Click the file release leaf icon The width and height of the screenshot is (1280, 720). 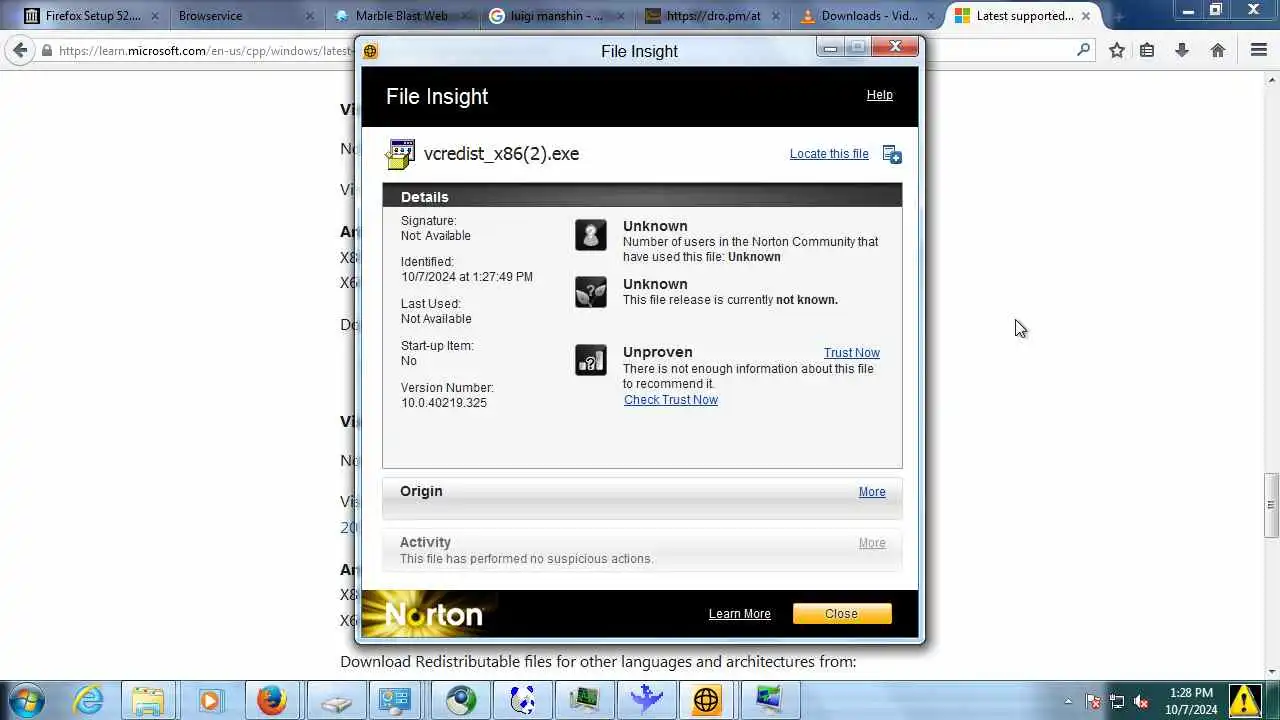click(x=591, y=292)
